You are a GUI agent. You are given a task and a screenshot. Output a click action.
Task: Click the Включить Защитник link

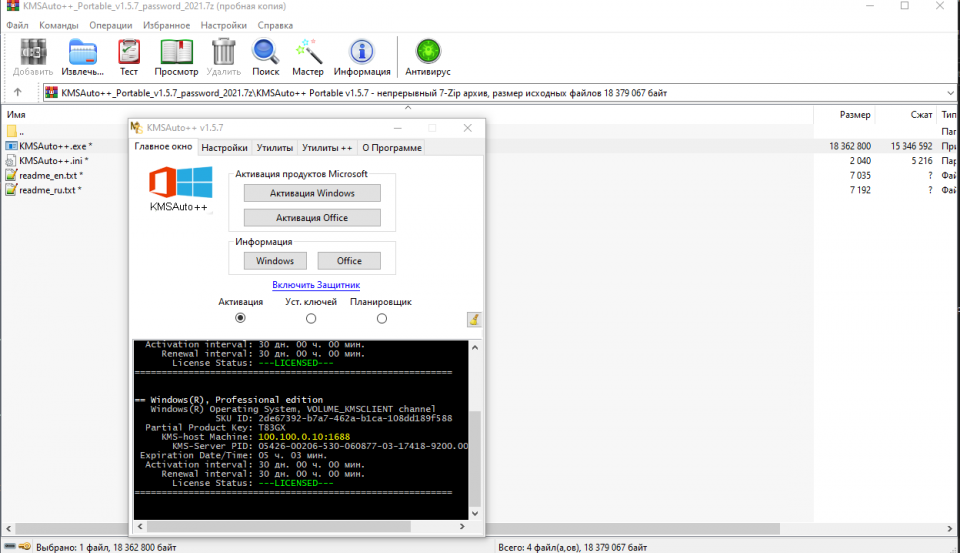coord(316,285)
